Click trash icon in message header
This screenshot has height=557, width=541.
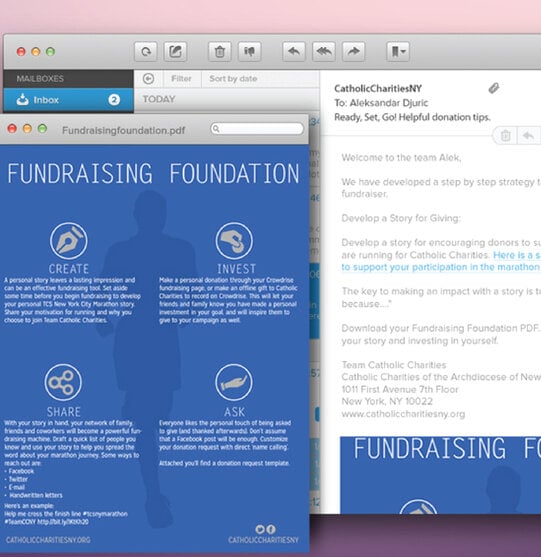505,135
